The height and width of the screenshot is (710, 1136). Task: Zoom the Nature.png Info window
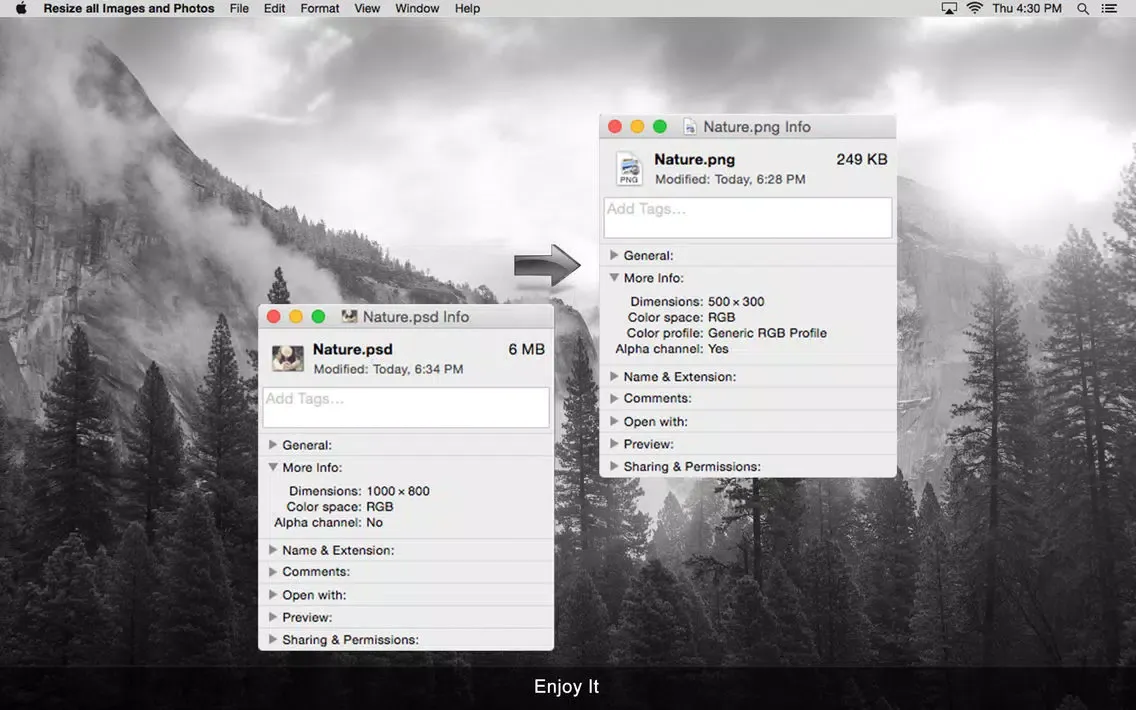[660, 127]
